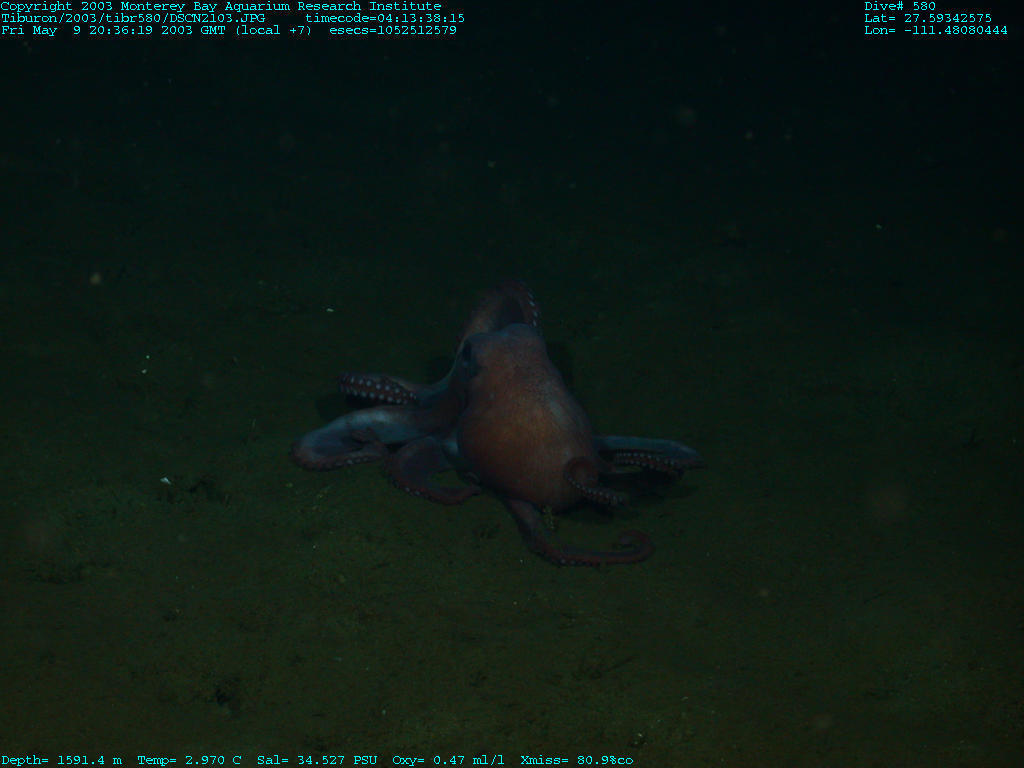Screen dimensions: 1024x768
Task: Select the Lon= -111.48080444 reading
Action: [x=936, y=30]
